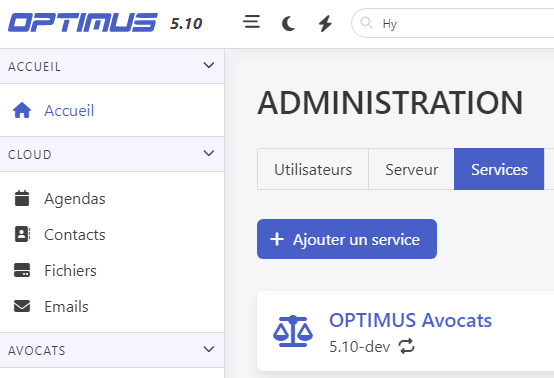This screenshot has width=554, height=378.
Task: Collapse the CLOUD sidebar section
Action: coord(209,153)
